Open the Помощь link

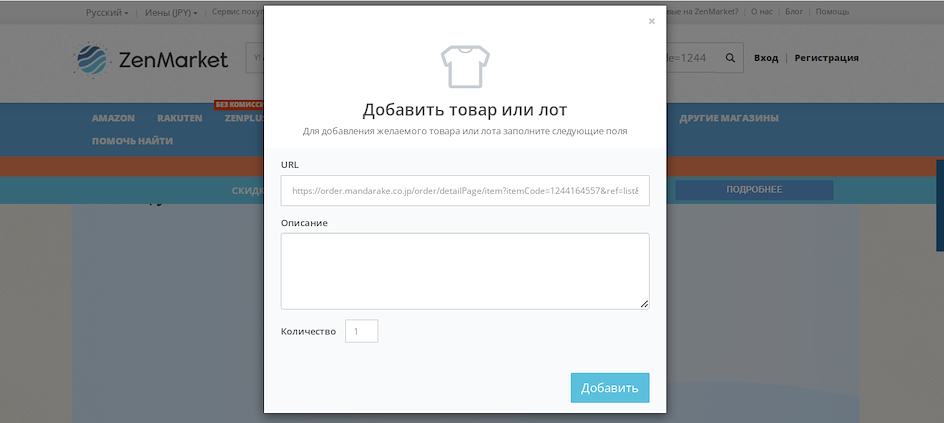(x=832, y=11)
